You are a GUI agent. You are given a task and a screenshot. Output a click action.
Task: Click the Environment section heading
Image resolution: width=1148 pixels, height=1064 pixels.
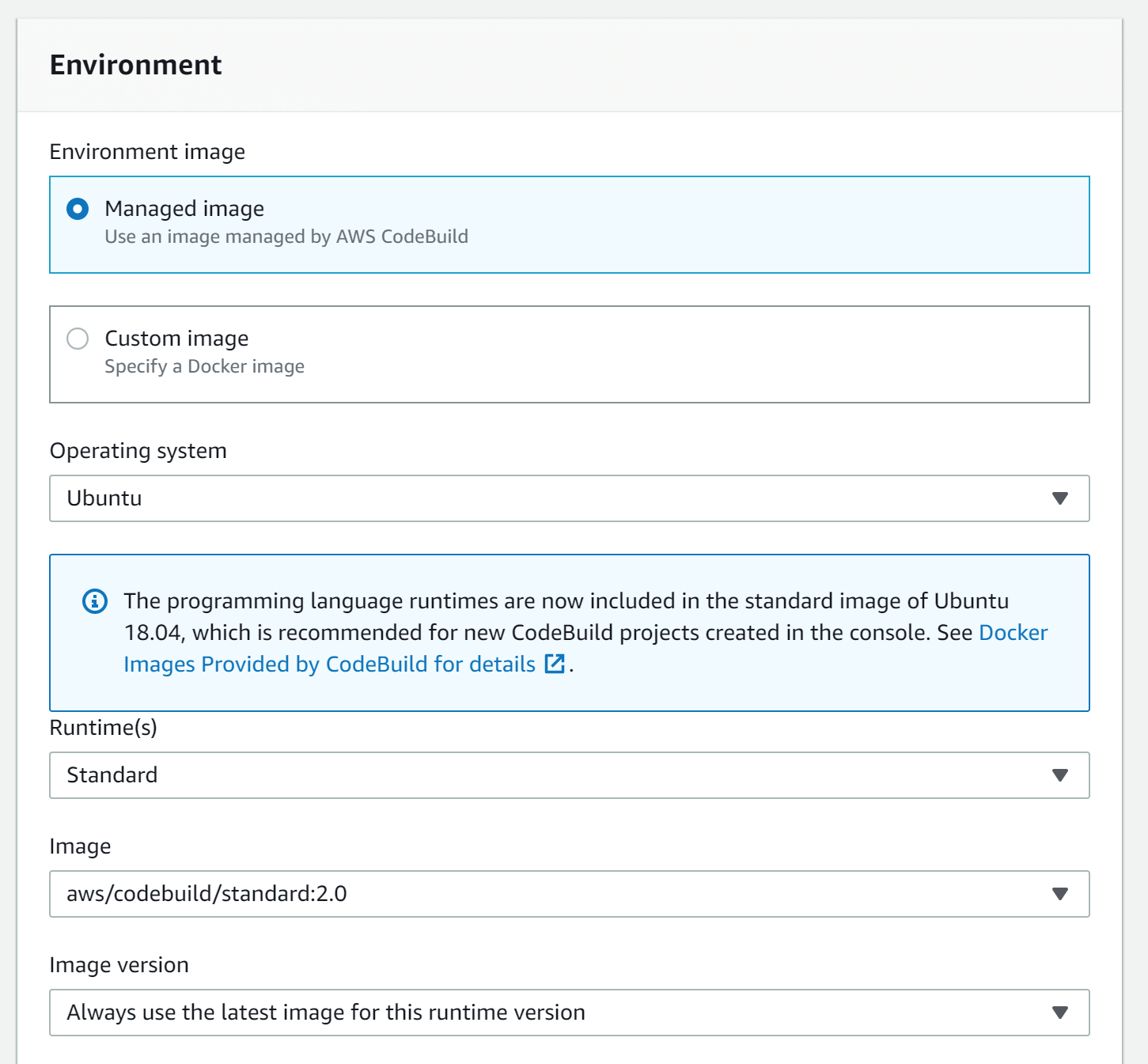point(135,65)
